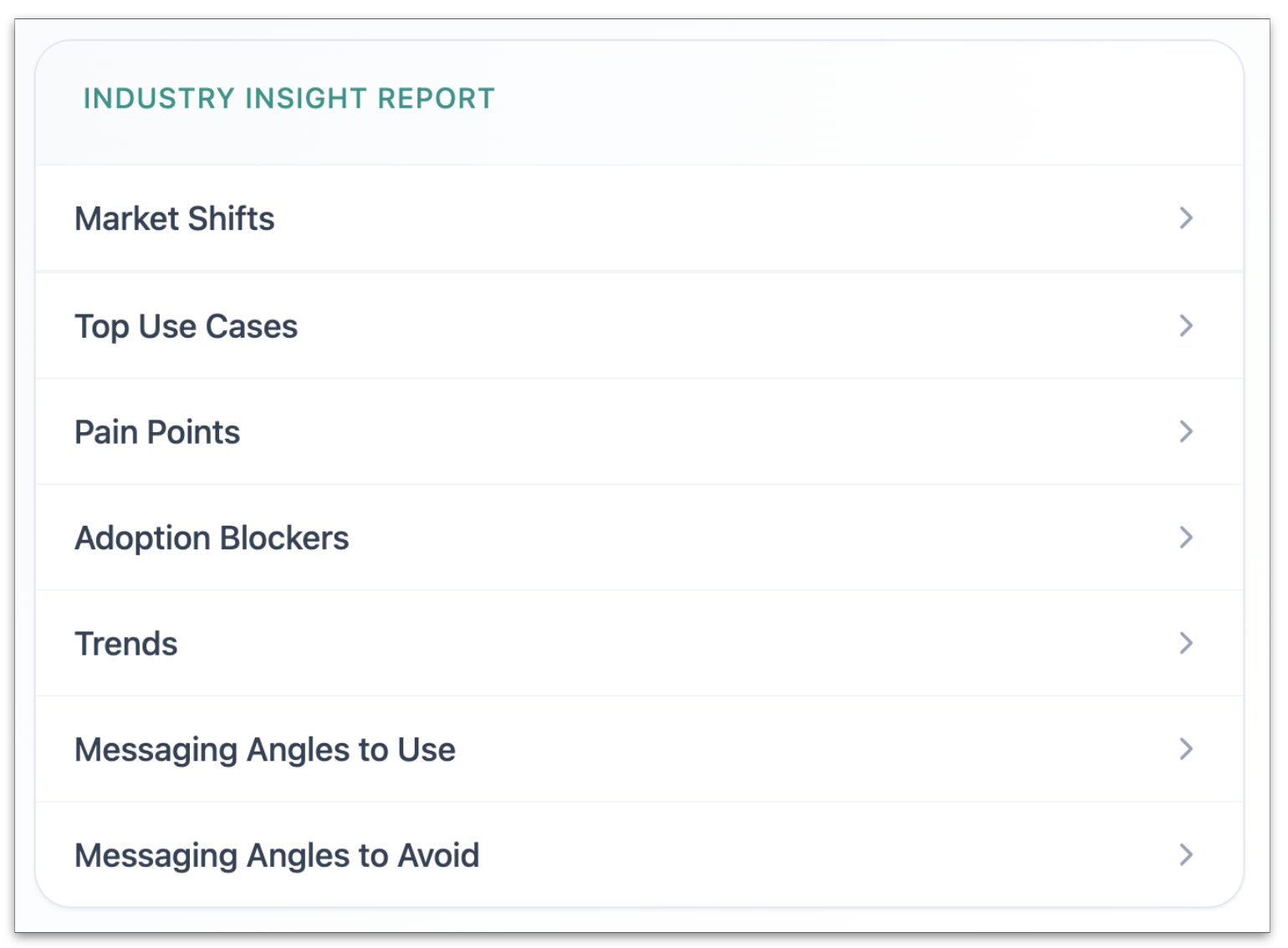Open the Adoption Blockers section

coord(585,538)
